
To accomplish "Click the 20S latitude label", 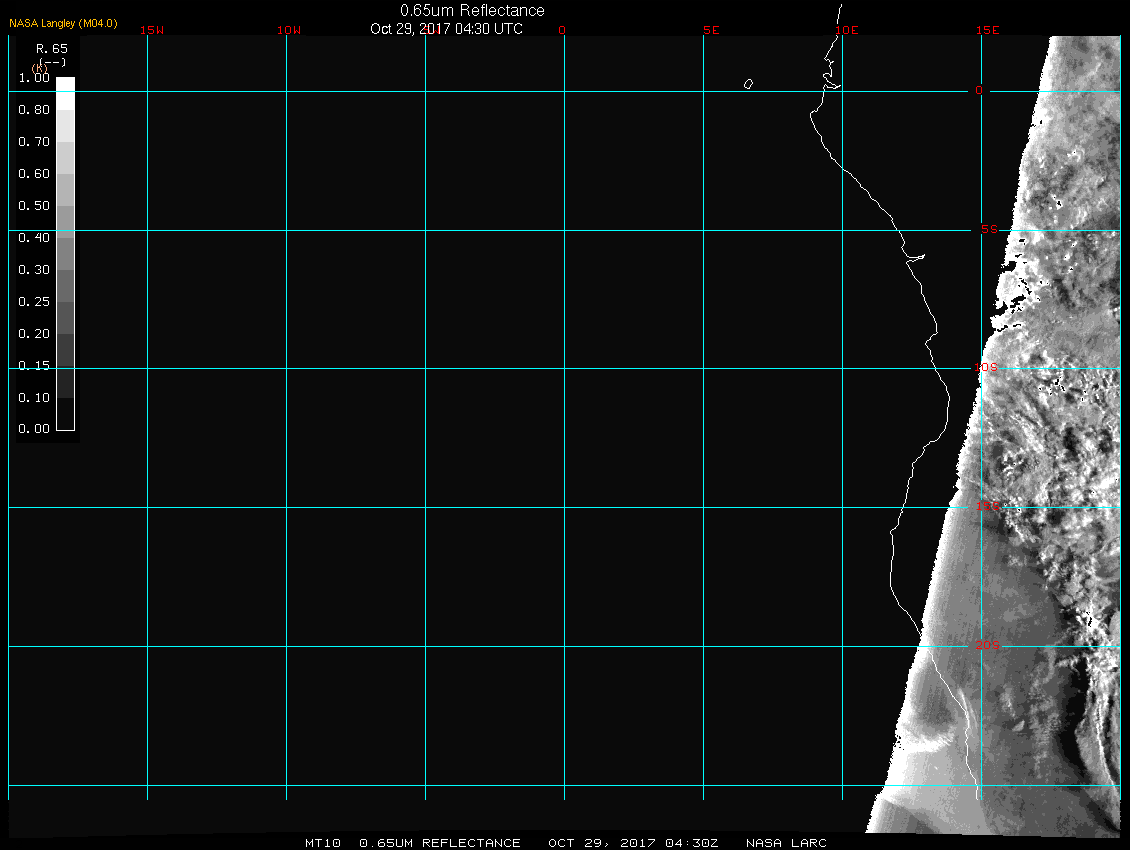I will pos(987,646).
